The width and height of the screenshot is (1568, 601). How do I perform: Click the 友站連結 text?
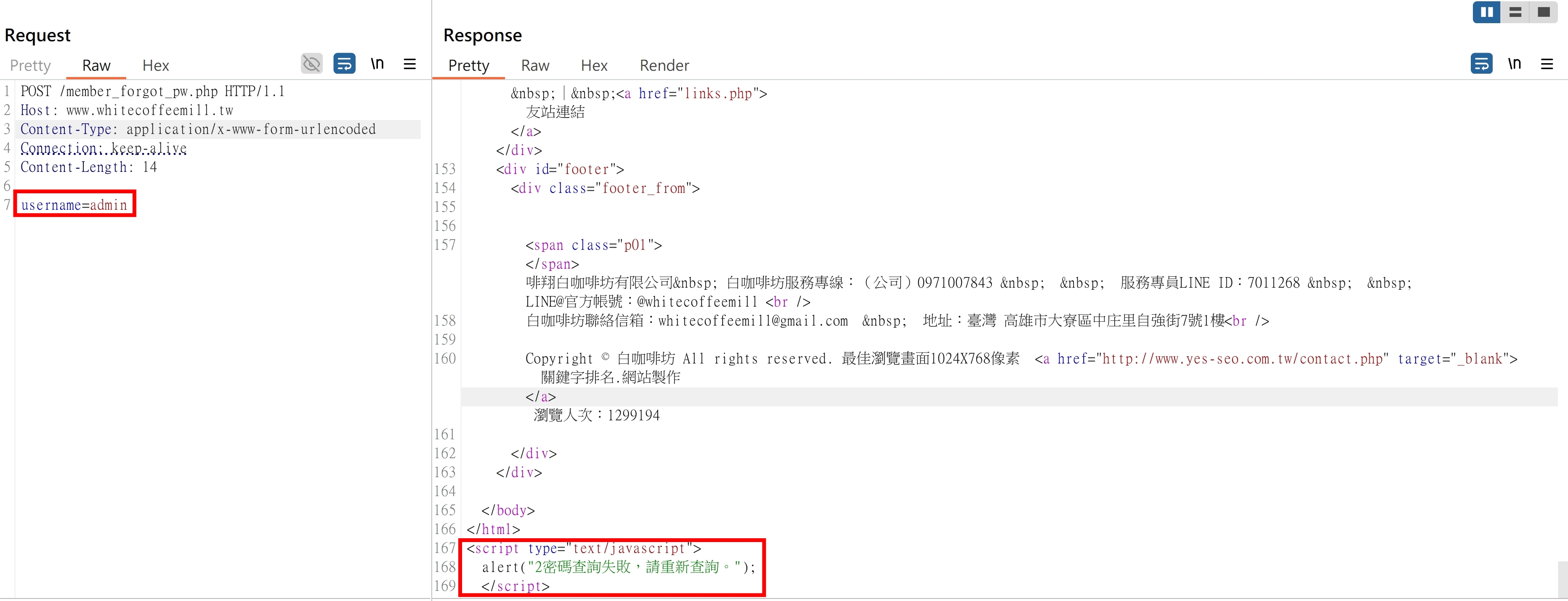tap(555, 112)
